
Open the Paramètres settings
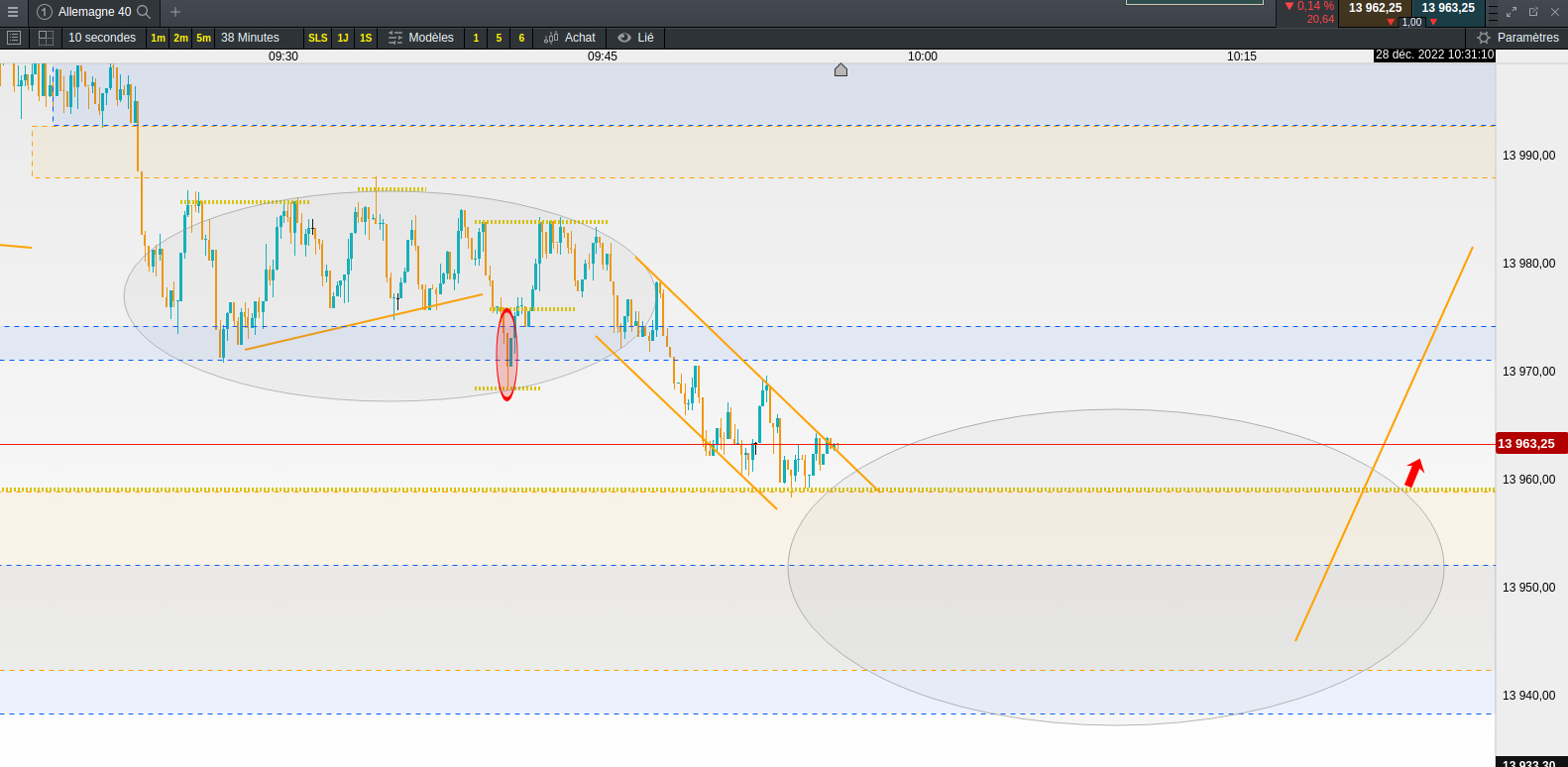click(1517, 38)
